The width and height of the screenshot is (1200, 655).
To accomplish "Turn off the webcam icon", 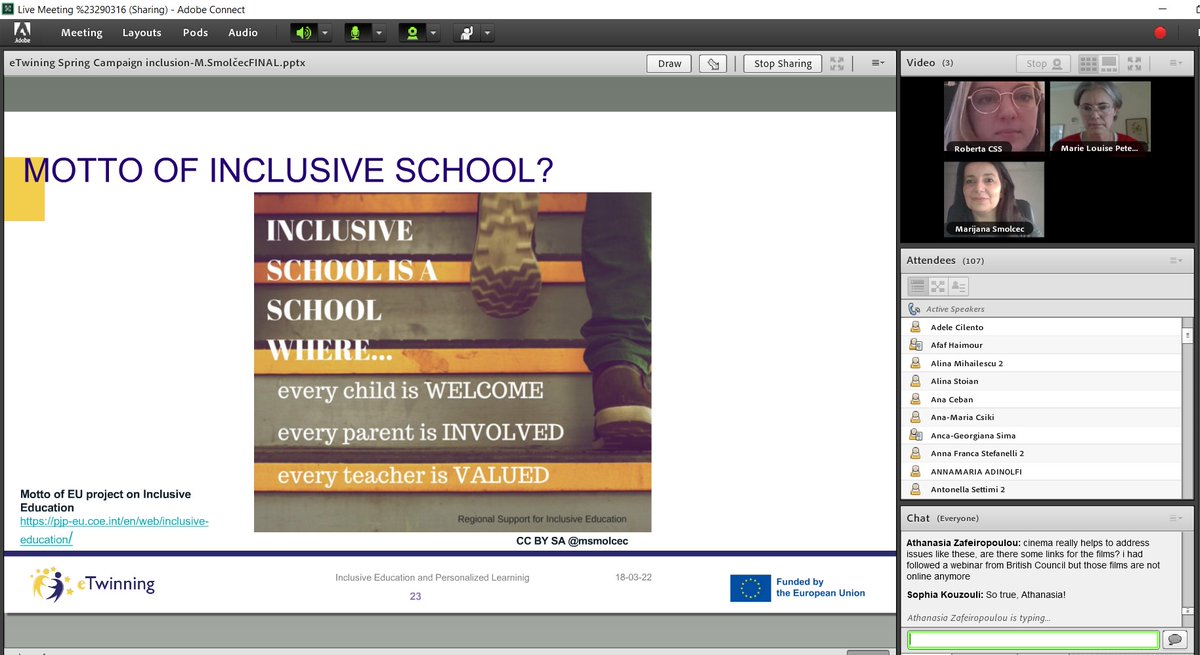I will [413, 32].
